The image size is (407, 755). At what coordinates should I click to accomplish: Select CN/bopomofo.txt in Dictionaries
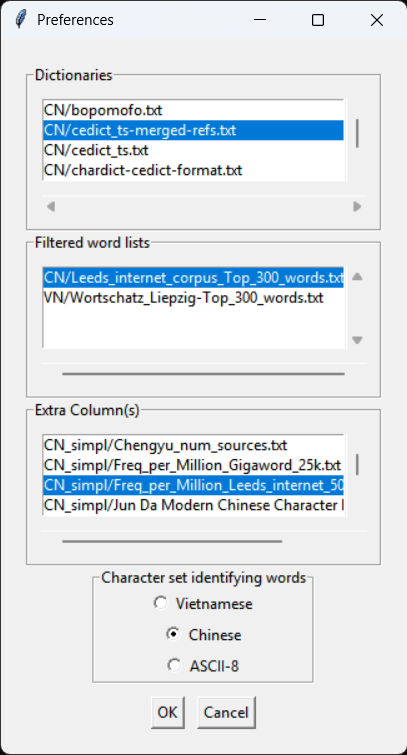(x=193, y=110)
